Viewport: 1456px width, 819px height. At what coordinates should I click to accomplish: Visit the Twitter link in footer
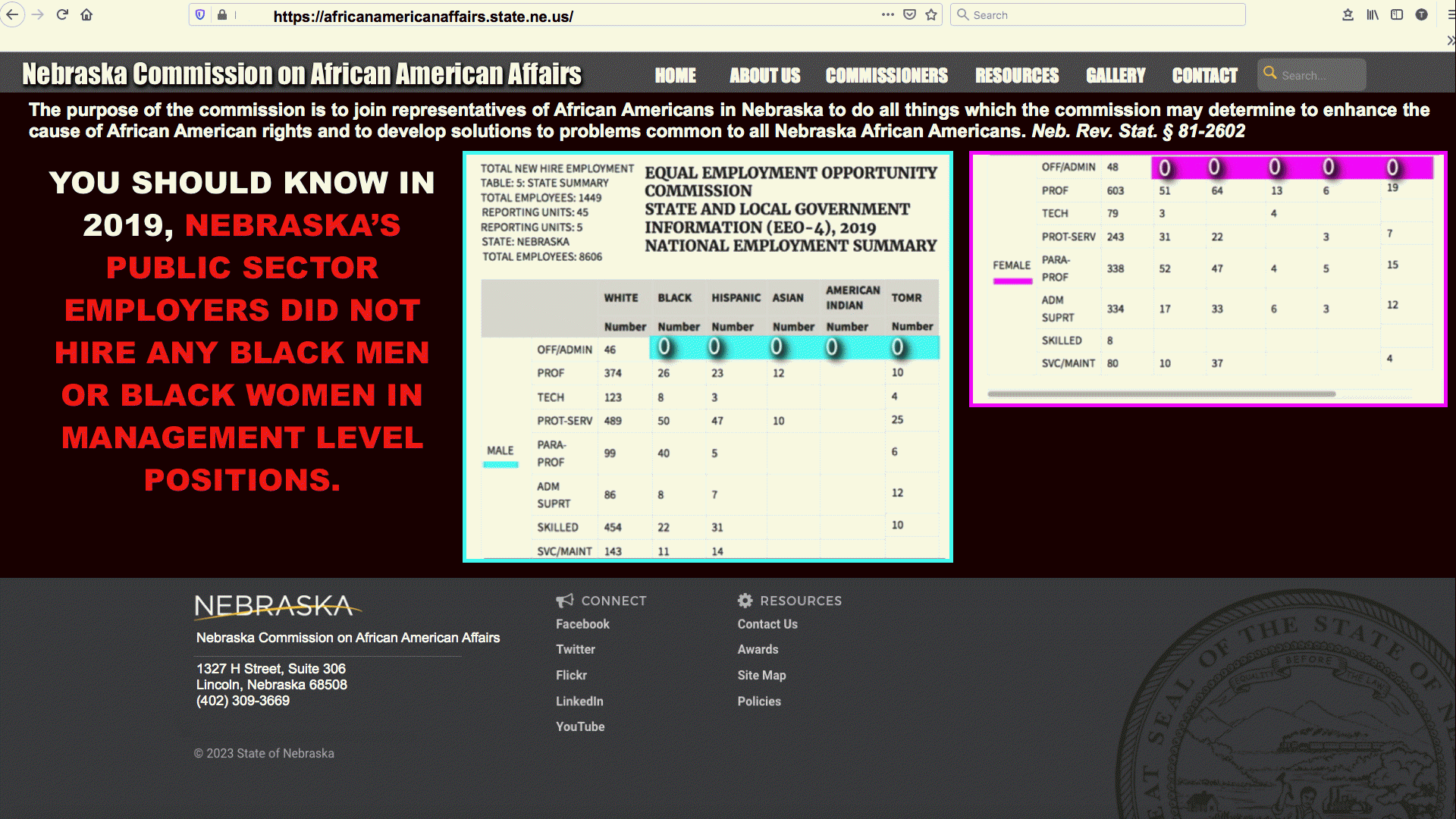[x=576, y=649]
